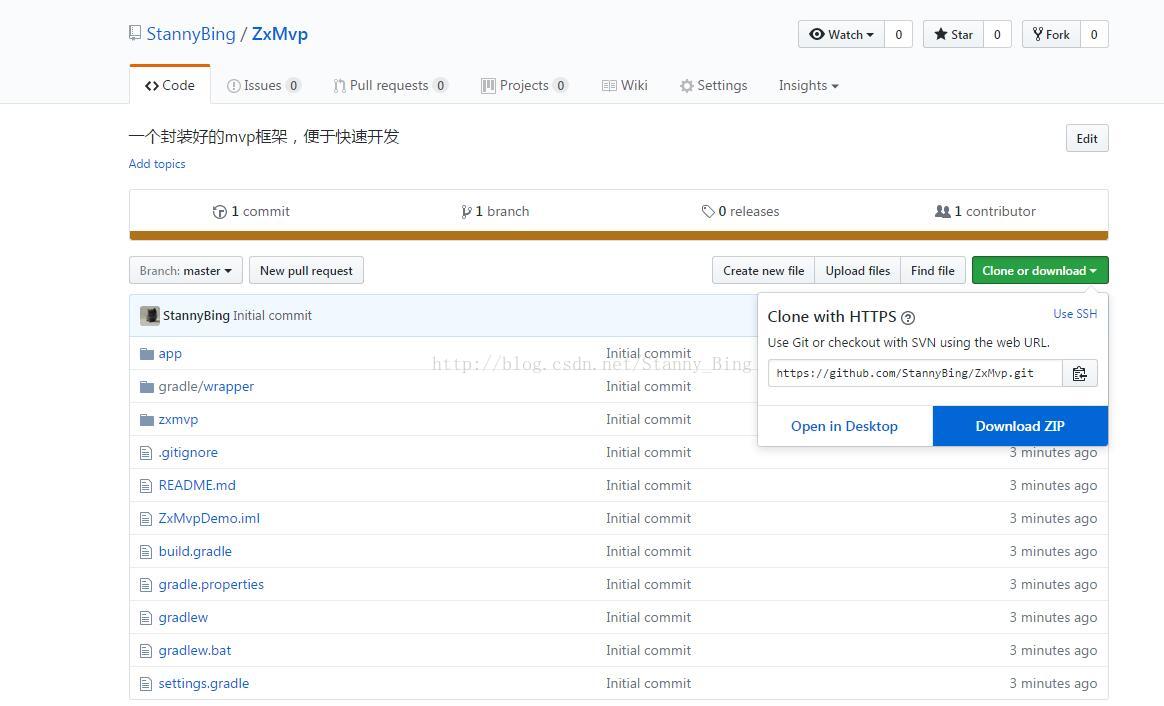Click the tag icon next to 0 releases
1164x706 pixels.
708,212
